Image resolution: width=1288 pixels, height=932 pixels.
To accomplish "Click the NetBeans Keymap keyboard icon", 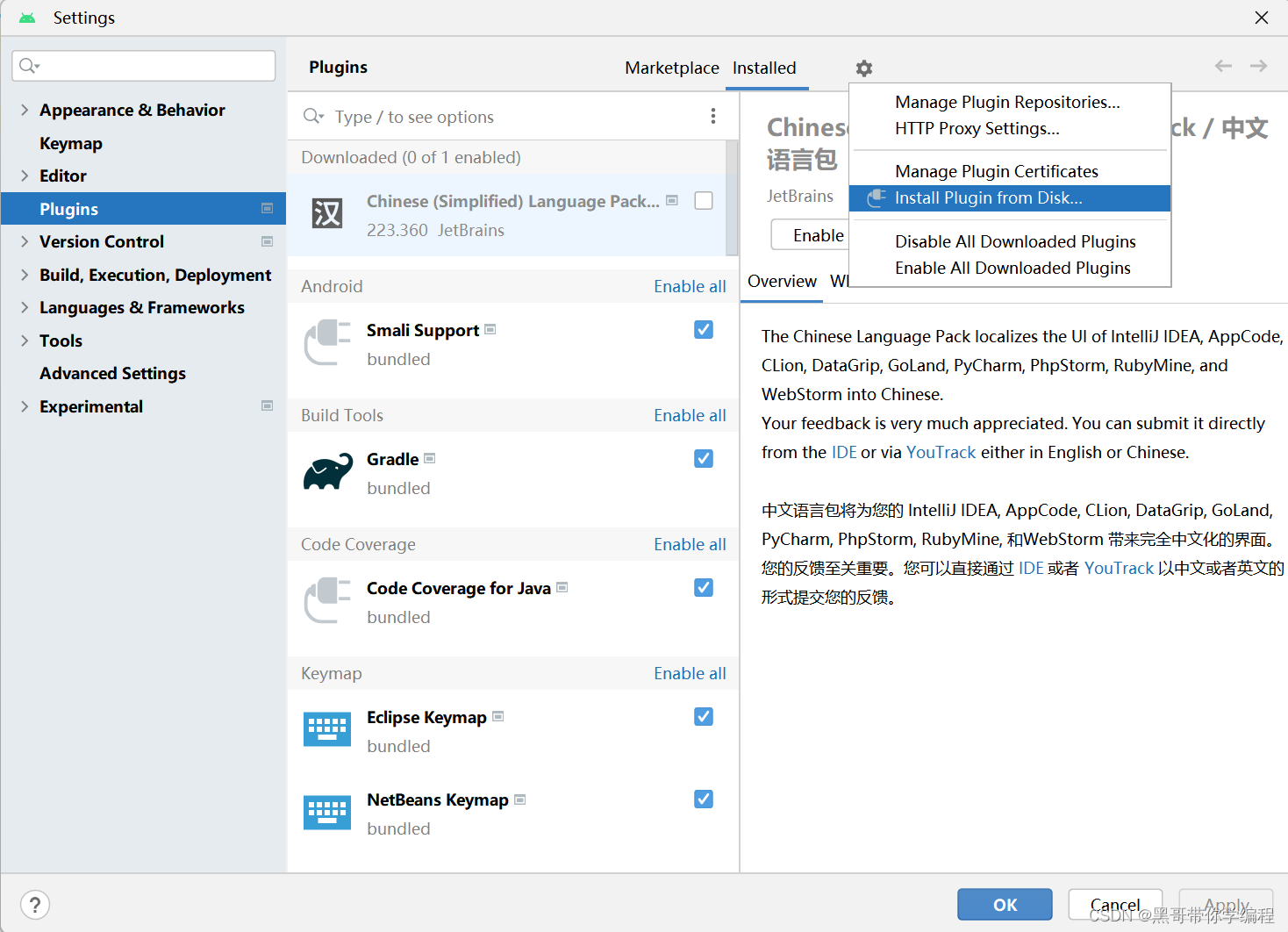I will [x=327, y=812].
